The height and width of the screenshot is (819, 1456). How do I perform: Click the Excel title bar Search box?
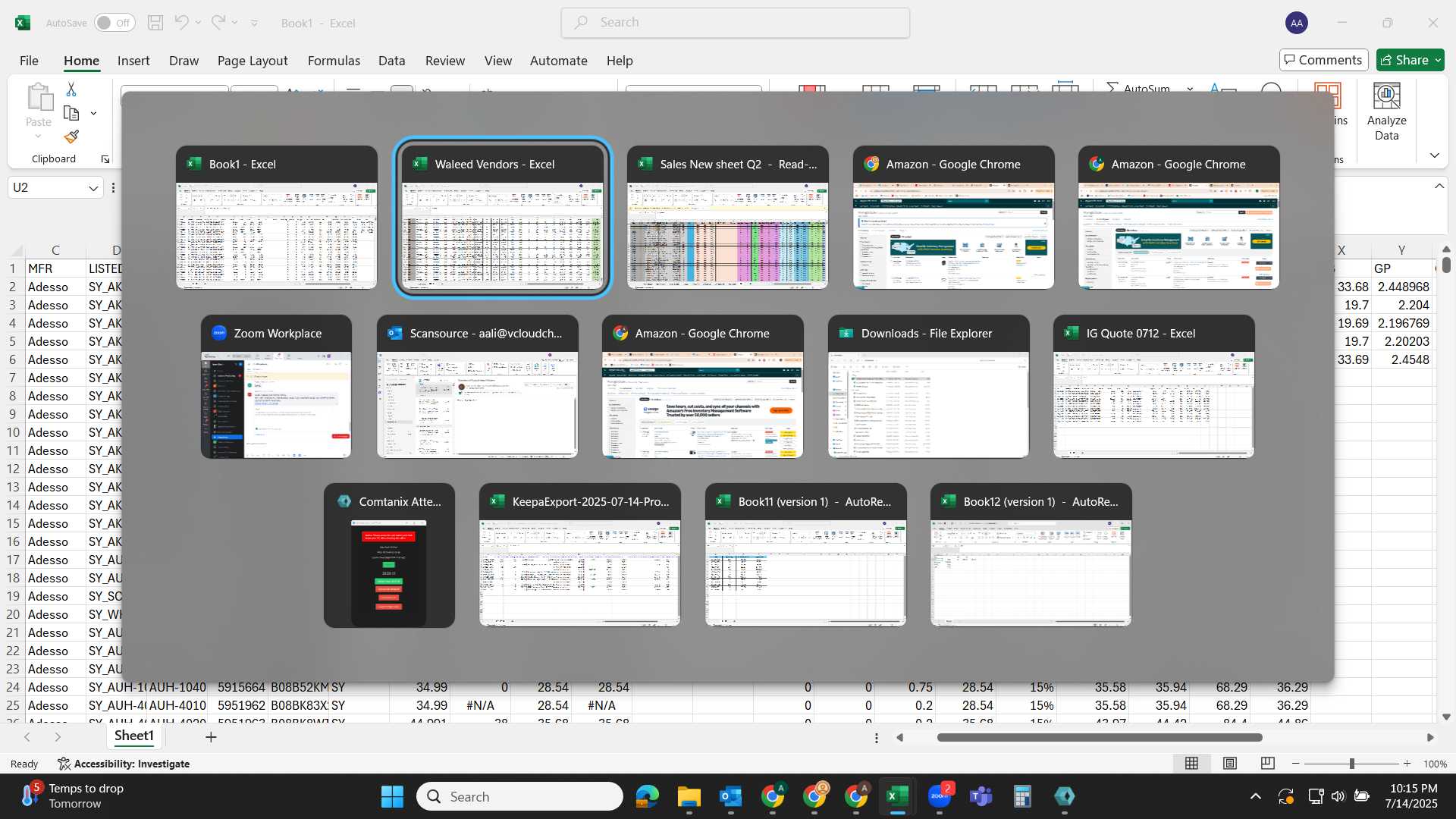pos(736,23)
